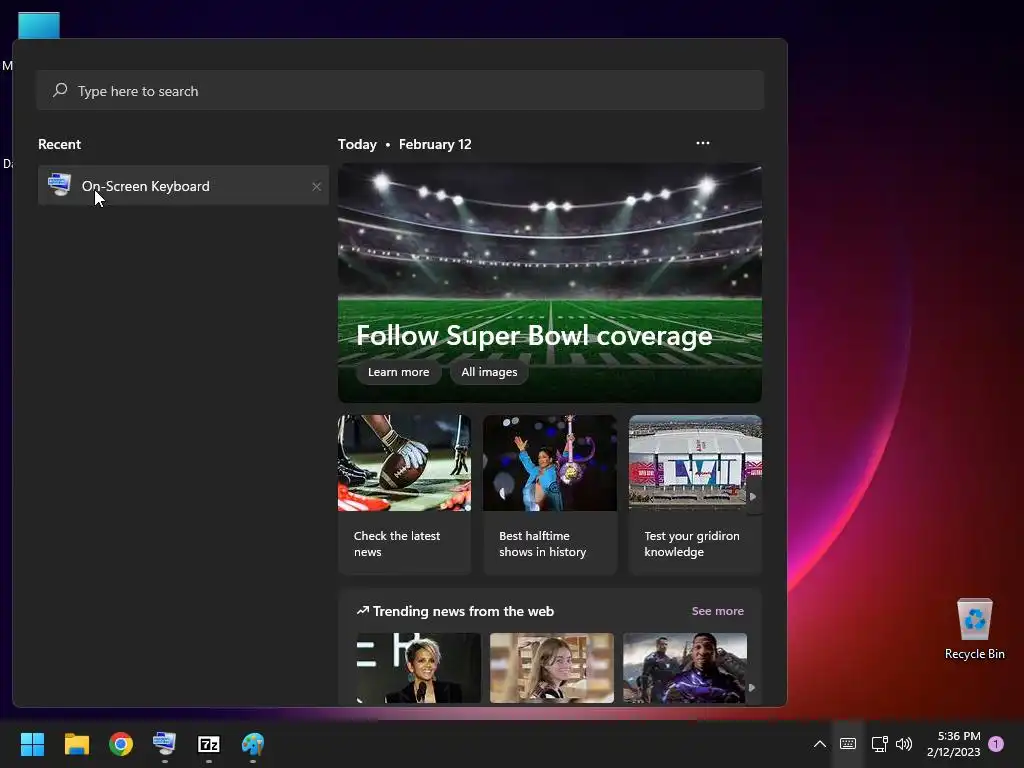Open the On-Screen Keyboard taskbar icon
The width and height of the screenshot is (1024, 768).
[x=165, y=744]
